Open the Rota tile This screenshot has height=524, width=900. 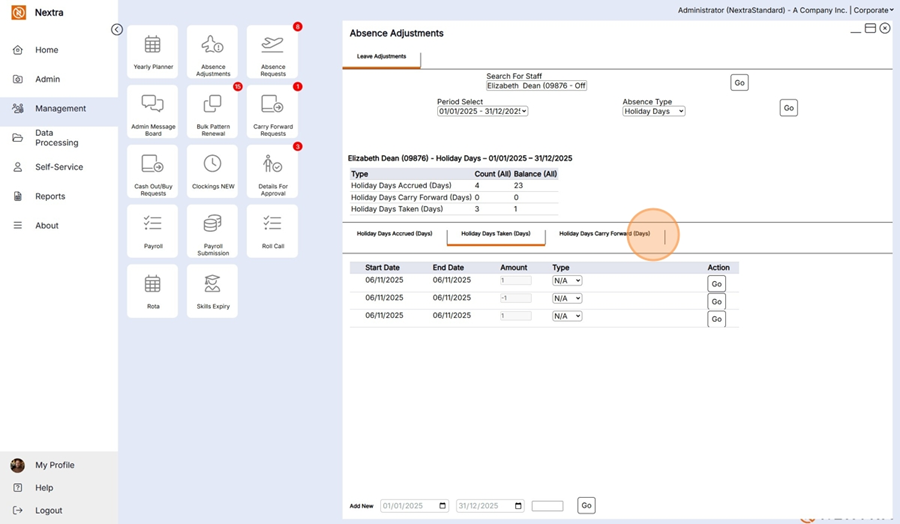pyautogui.click(x=152, y=291)
